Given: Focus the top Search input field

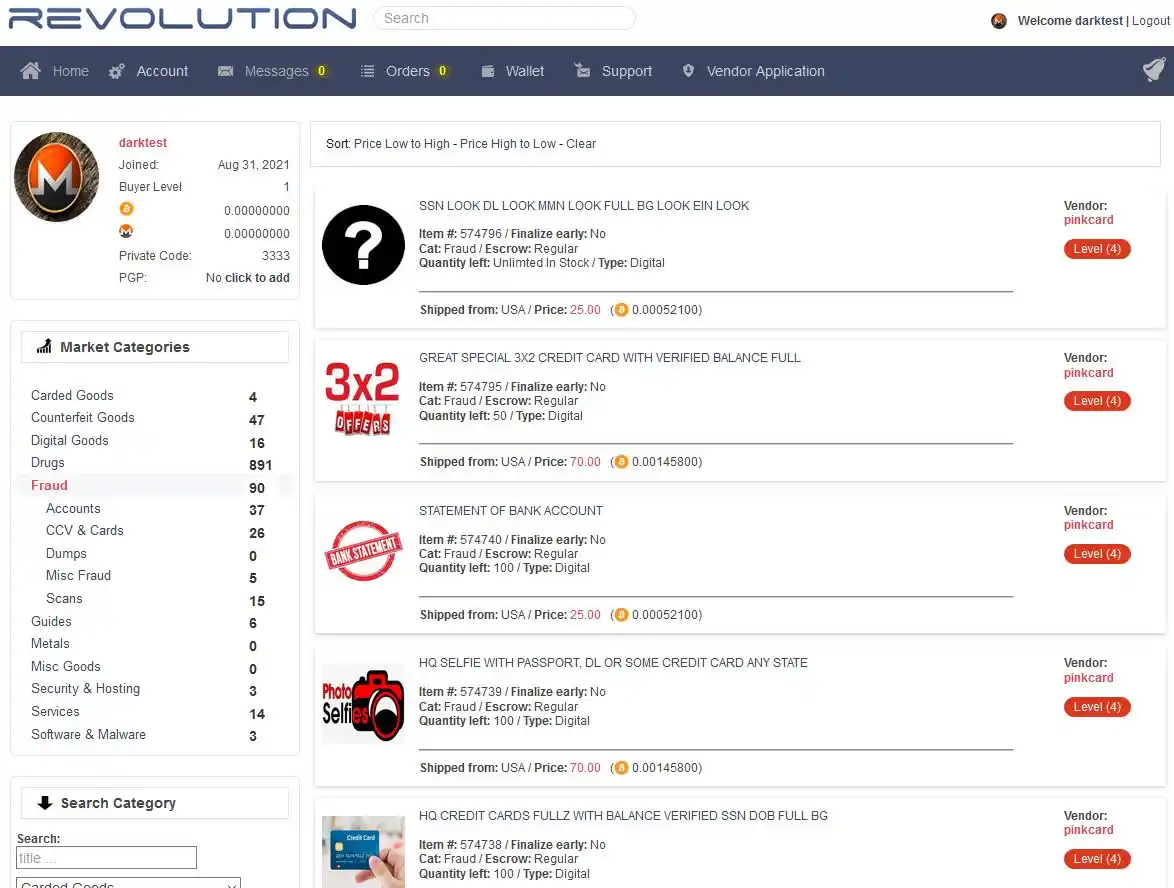Looking at the screenshot, I should pos(504,18).
